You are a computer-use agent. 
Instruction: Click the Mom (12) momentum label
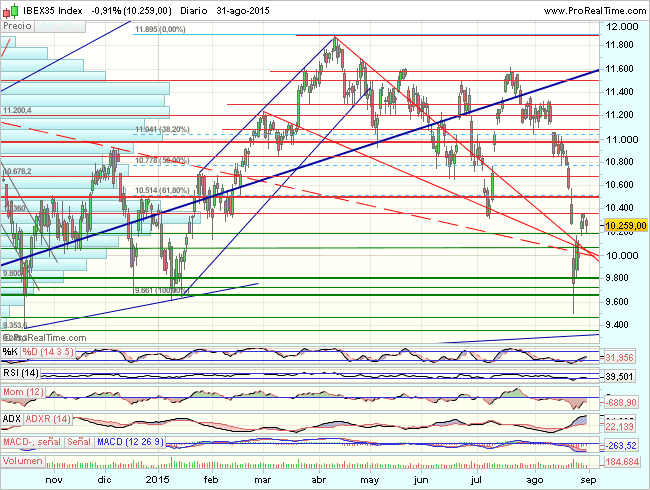coord(23,392)
